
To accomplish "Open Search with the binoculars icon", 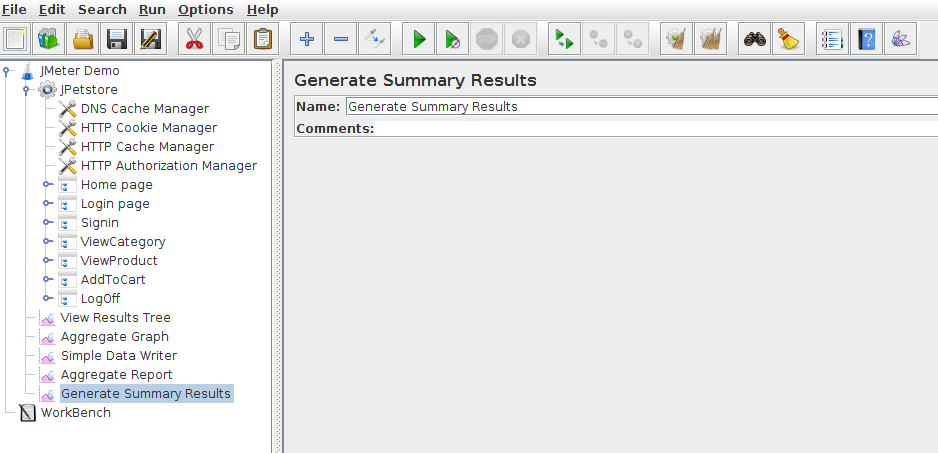I will tap(755, 39).
